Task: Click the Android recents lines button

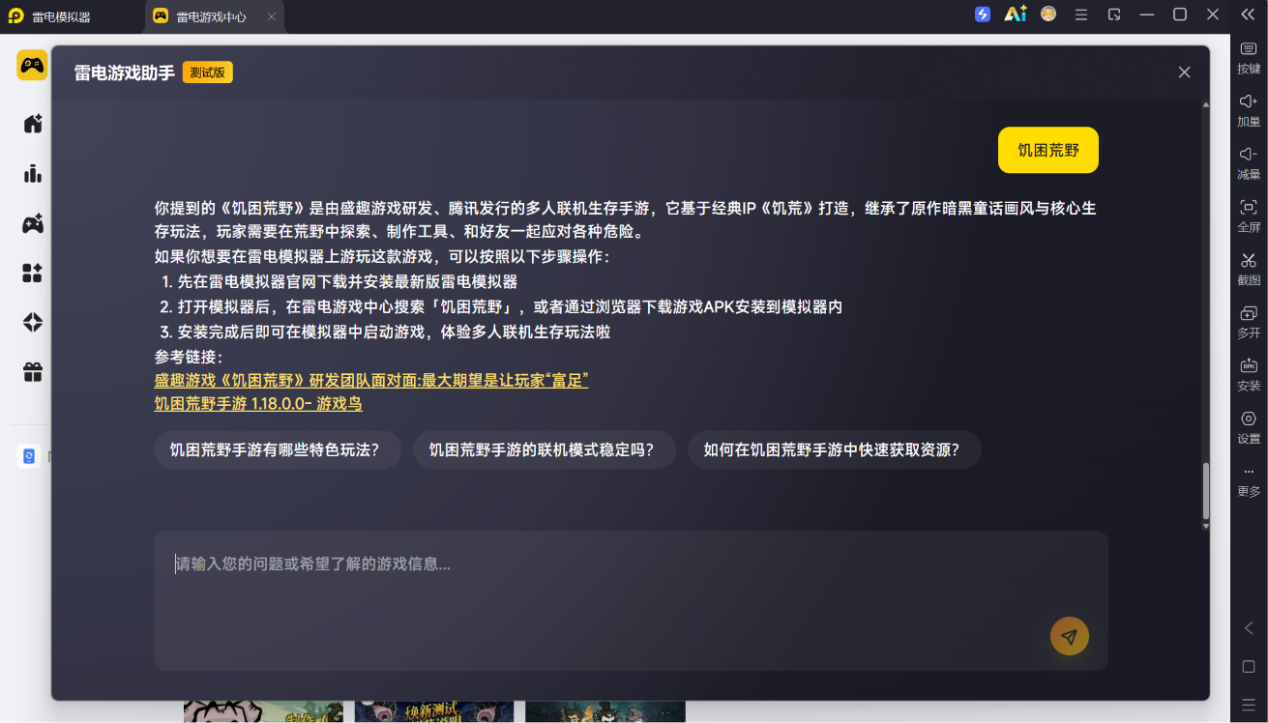Action: (x=1248, y=705)
